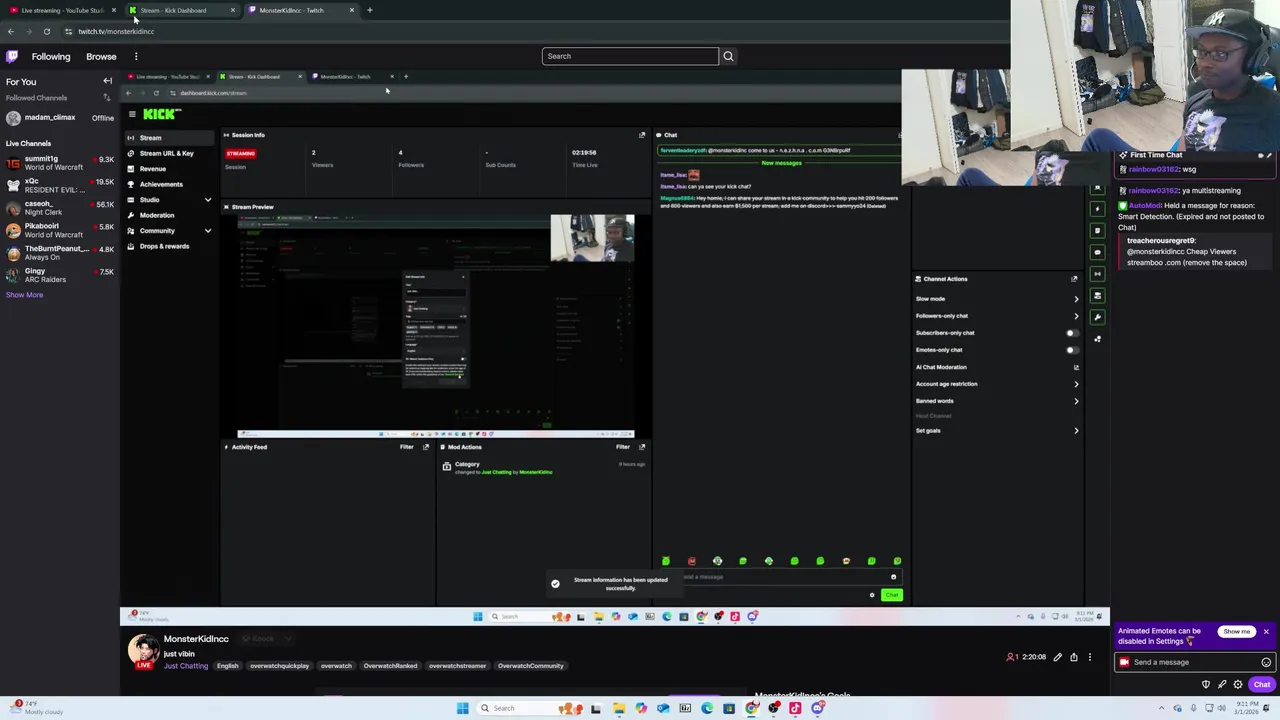Image resolution: width=1280 pixels, height=720 pixels.
Task: Click the lightning bolt icon in Kick's side strip
Action: tap(1097, 208)
